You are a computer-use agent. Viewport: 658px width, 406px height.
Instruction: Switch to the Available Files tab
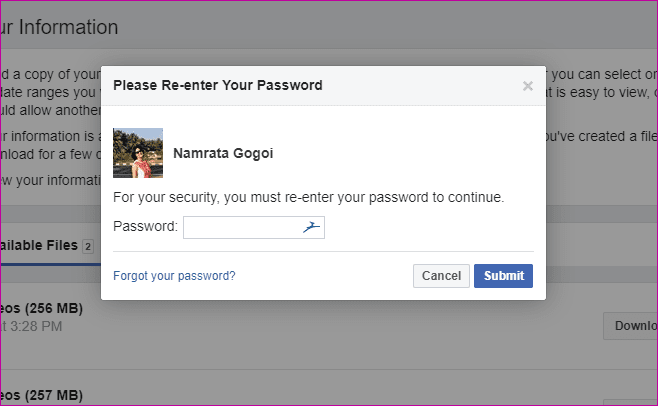(39, 245)
